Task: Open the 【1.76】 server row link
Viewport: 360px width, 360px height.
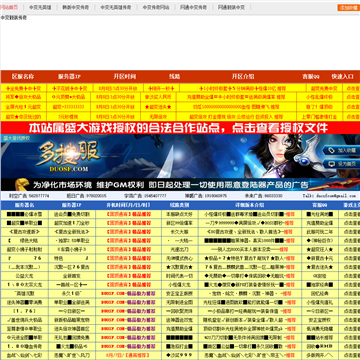Action: pos(24,311)
